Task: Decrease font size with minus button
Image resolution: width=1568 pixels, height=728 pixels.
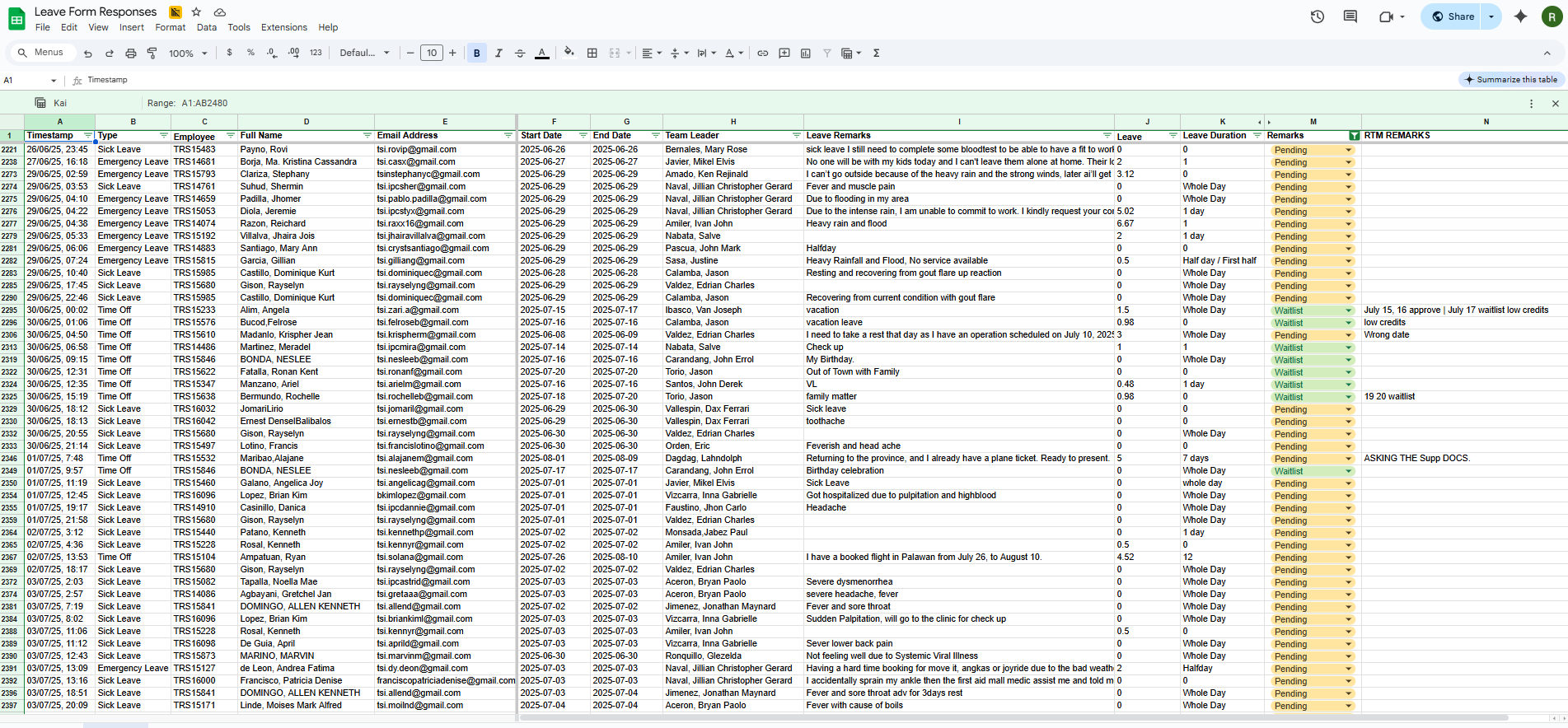Action: 410,53
